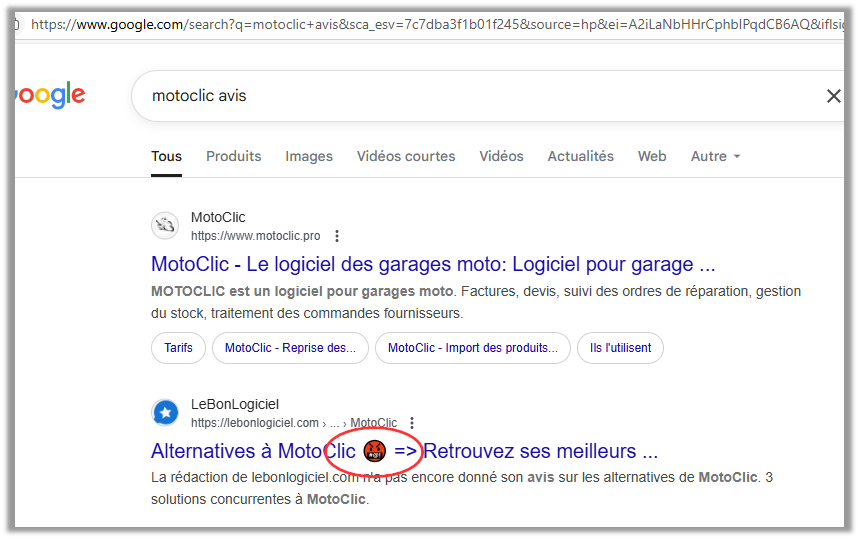Open the three-dot menu beside motoclic.pro URL

tap(337, 236)
